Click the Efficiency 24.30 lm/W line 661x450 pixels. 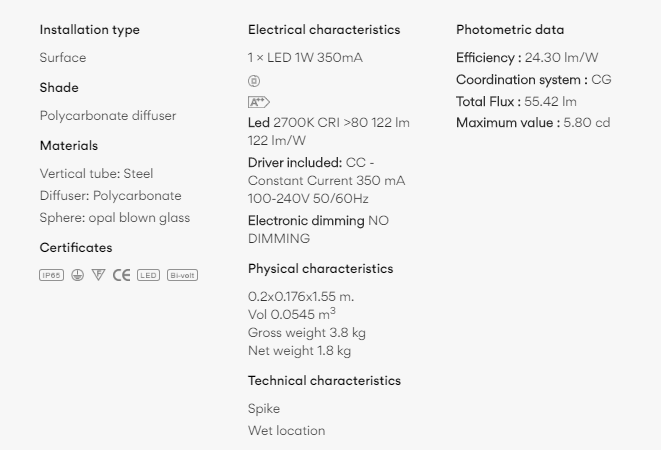pos(527,58)
